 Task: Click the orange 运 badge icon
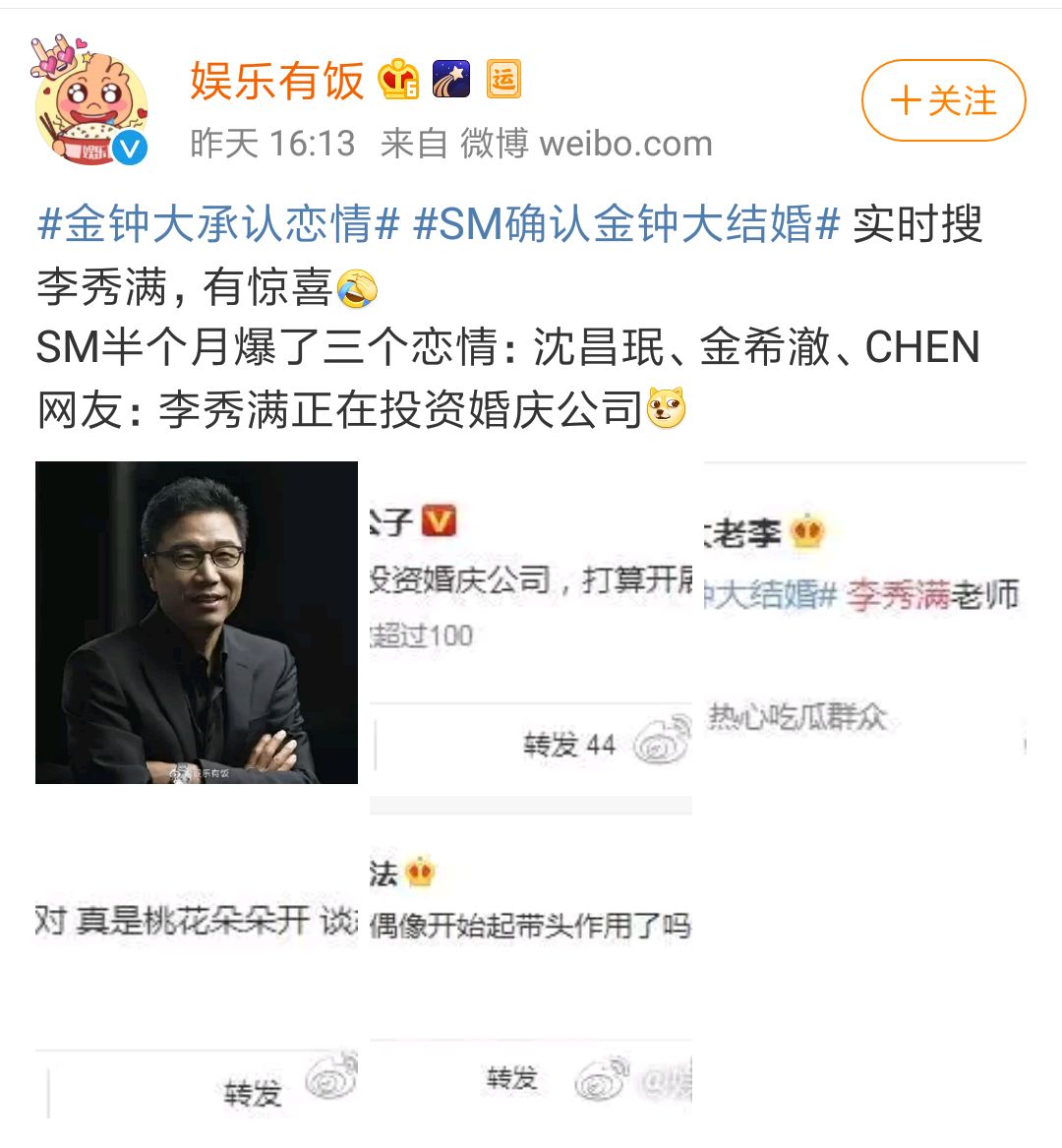503,79
